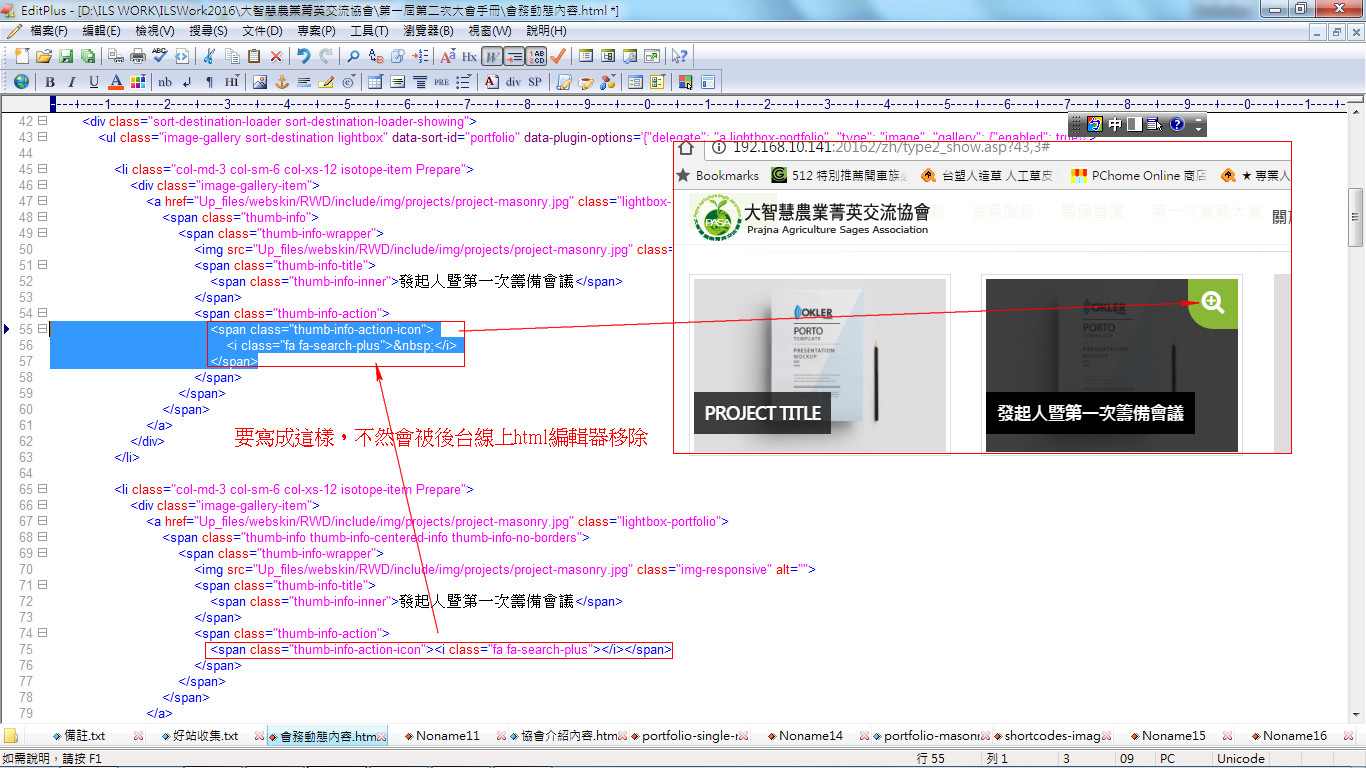Select the Save All icon
1366x768 pixels.
[x=87, y=57]
